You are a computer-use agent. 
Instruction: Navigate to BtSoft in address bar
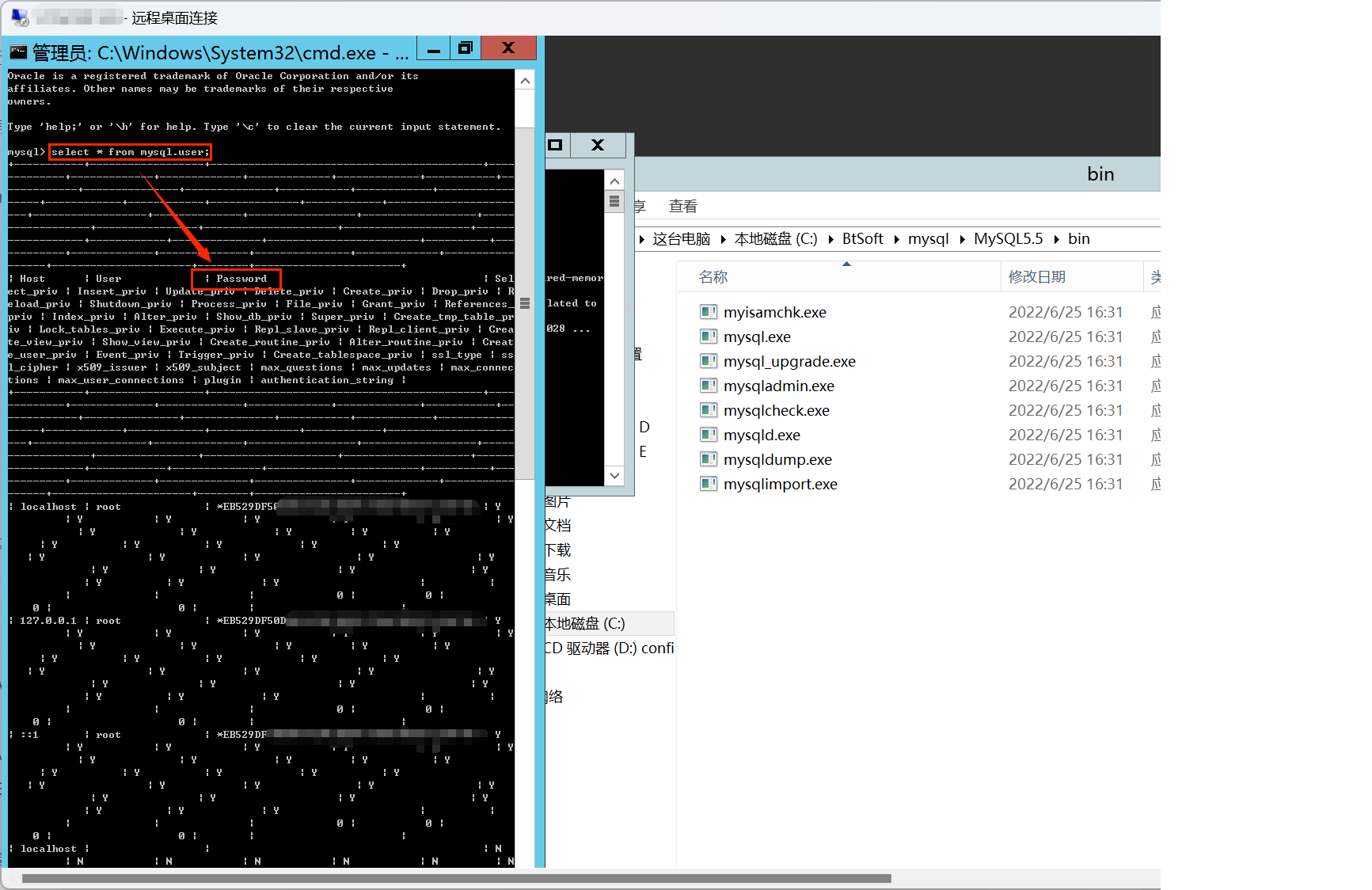[862, 239]
